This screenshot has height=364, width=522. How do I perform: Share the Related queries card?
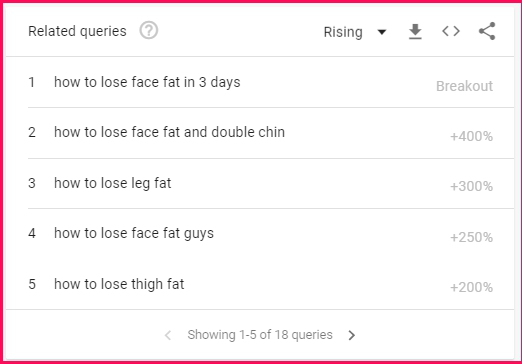click(x=487, y=31)
